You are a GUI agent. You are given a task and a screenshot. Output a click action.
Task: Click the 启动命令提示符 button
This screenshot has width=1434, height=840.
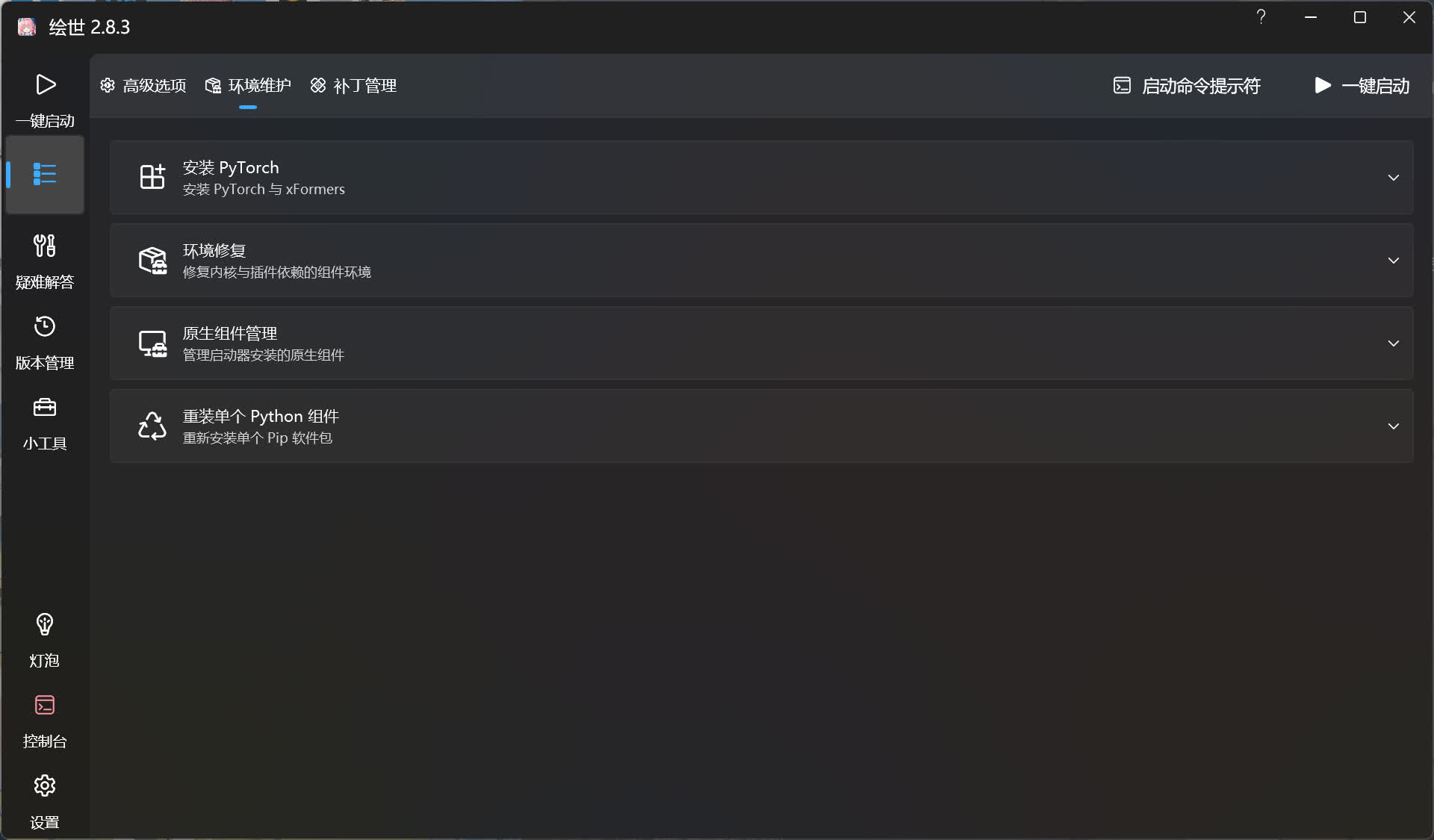pyautogui.click(x=1187, y=86)
